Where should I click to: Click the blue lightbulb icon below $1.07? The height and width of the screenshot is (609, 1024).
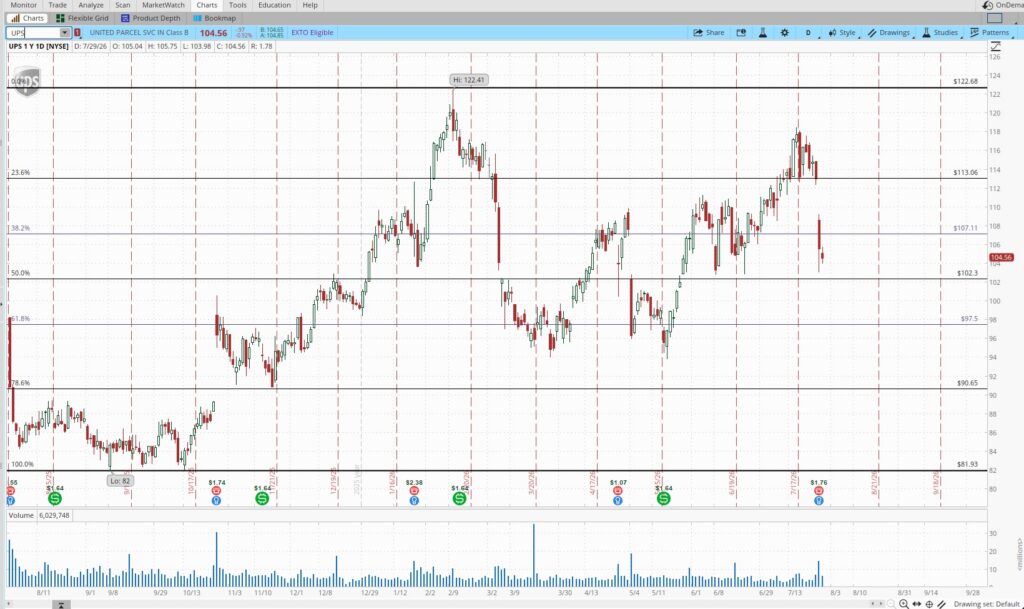[x=618, y=501]
